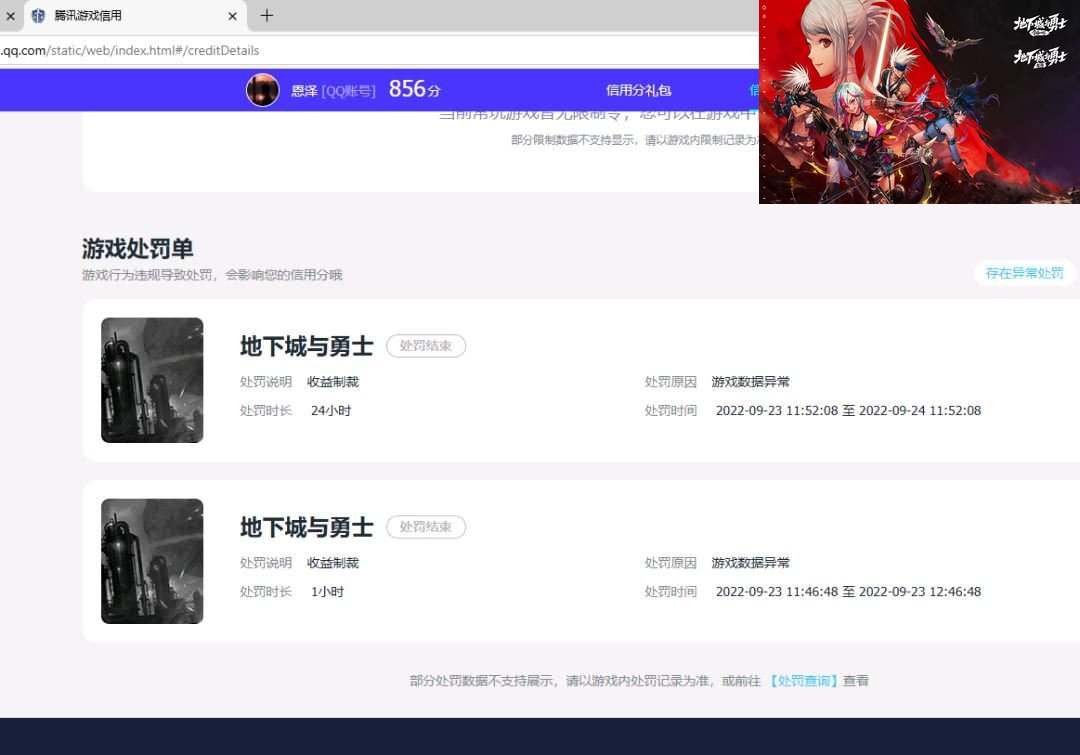
Task: Click penalty time 2022-09-23 11:52:08 至 2022-09-24 11:52:08
Action: [848, 411]
